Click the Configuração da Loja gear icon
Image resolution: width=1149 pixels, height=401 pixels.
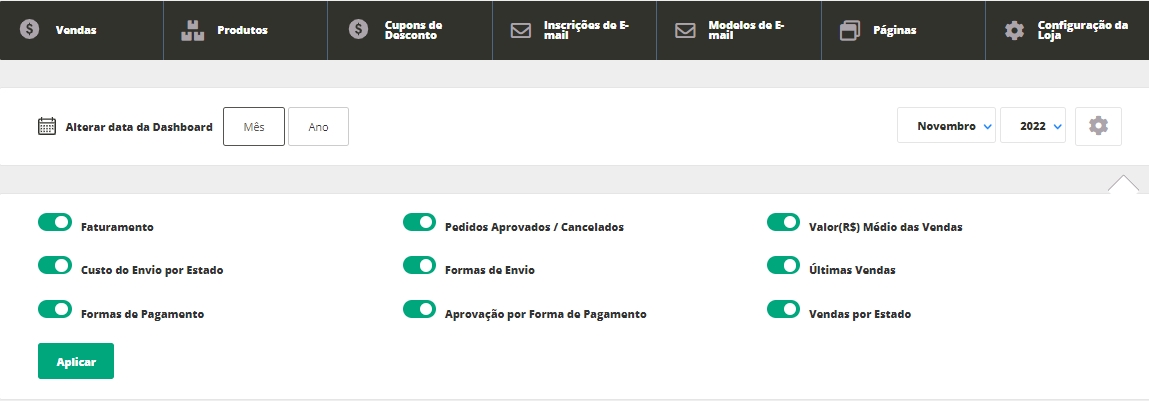point(1014,30)
